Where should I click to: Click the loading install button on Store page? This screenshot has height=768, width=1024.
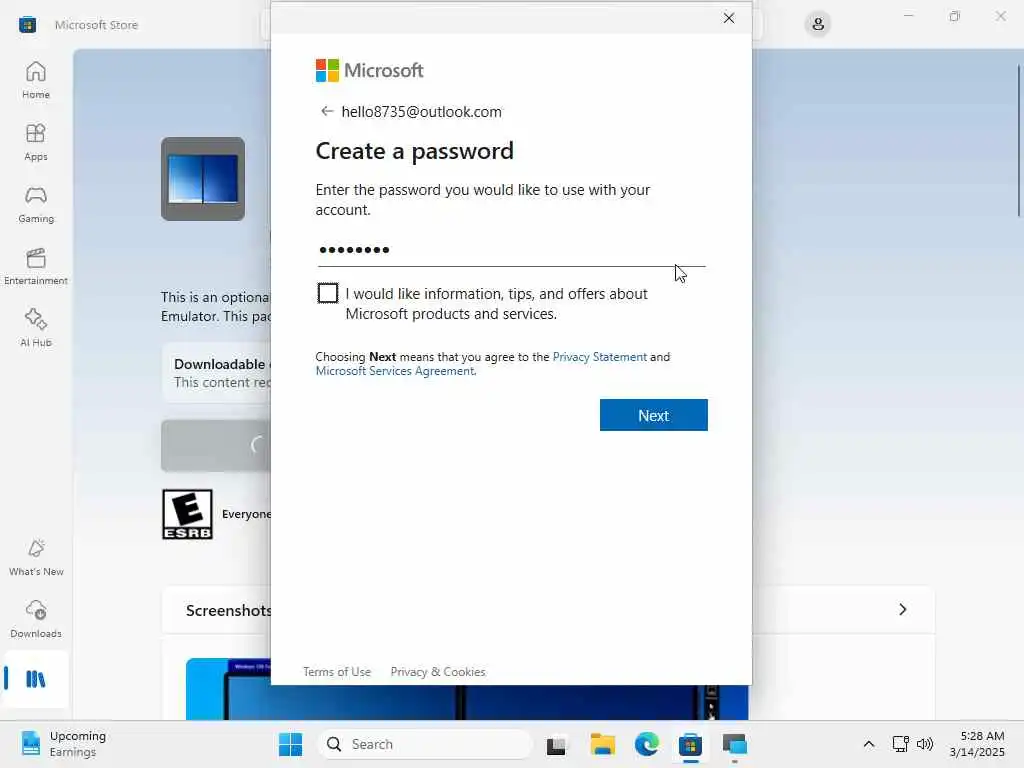coord(216,446)
